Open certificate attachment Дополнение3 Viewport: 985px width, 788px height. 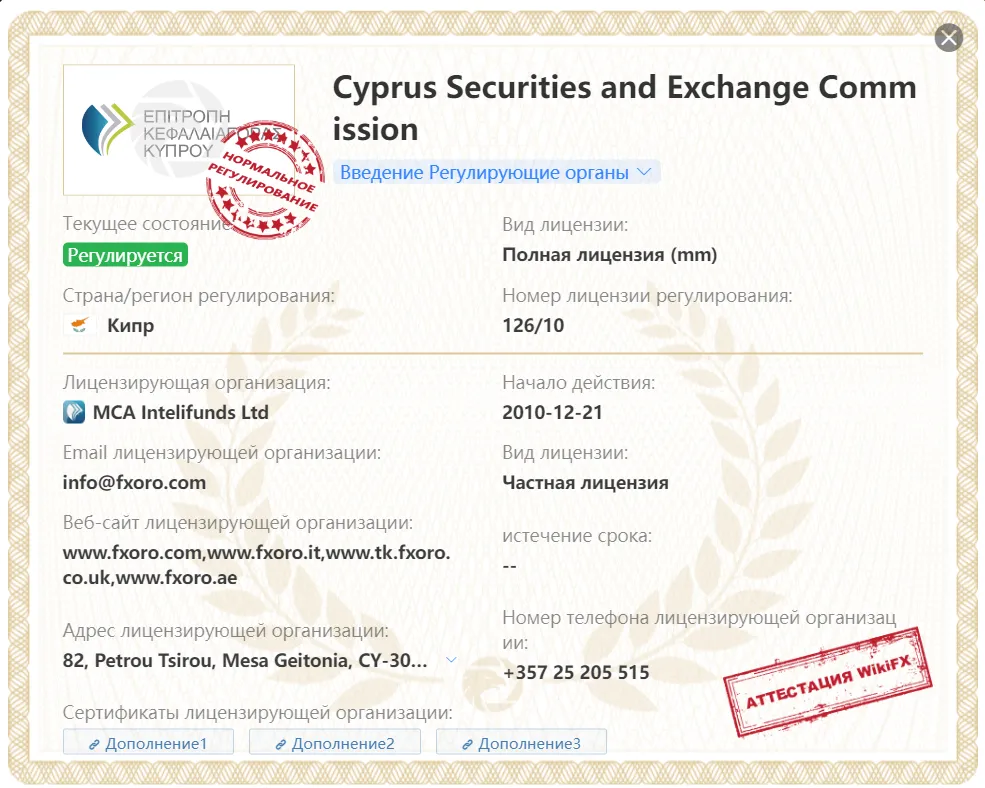521,743
